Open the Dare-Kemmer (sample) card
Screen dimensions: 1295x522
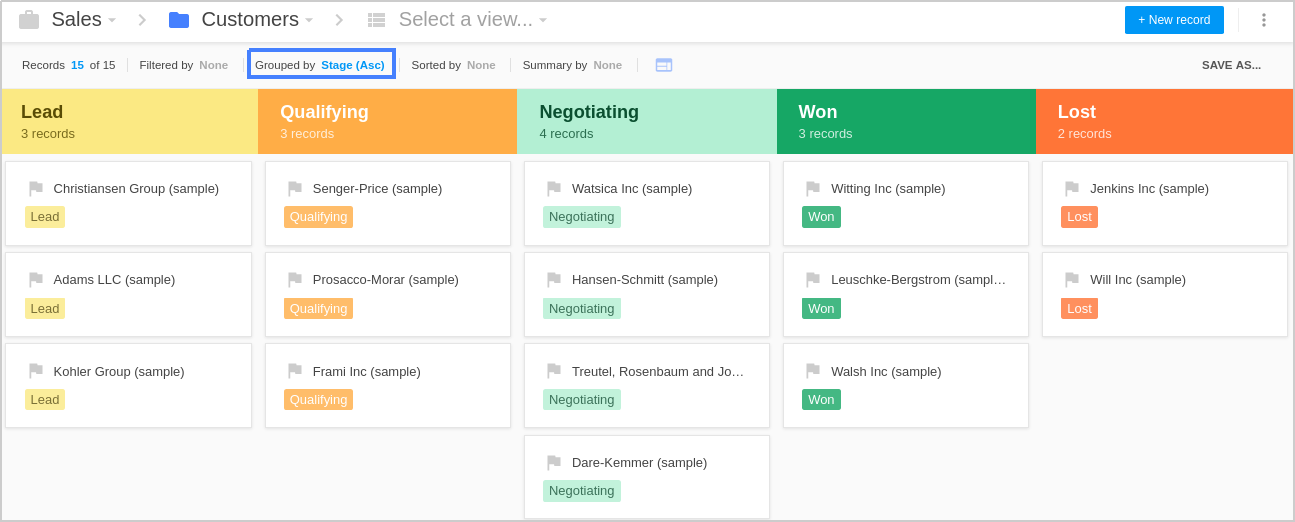click(647, 477)
